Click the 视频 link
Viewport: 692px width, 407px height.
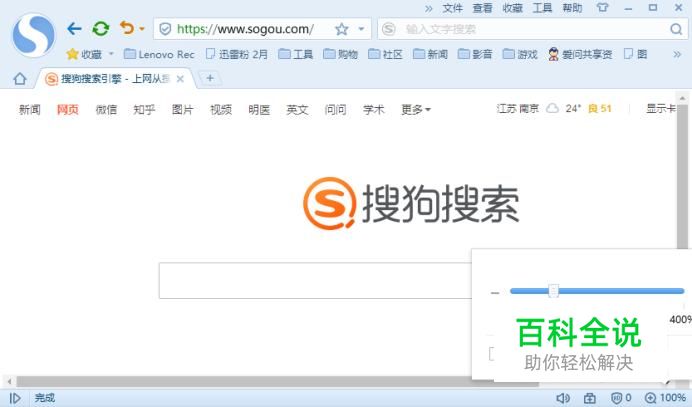click(x=221, y=109)
